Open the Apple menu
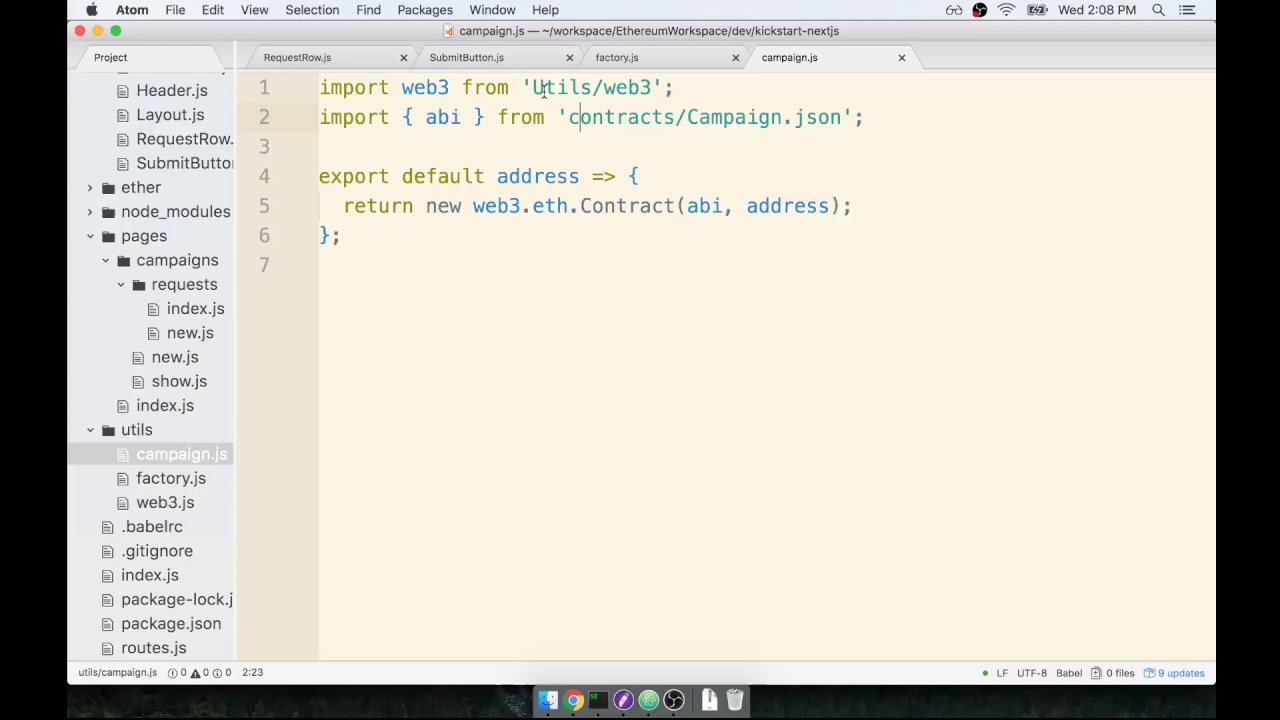Image resolution: width=1280 pixels, height=720 pixels. point(92,10)
